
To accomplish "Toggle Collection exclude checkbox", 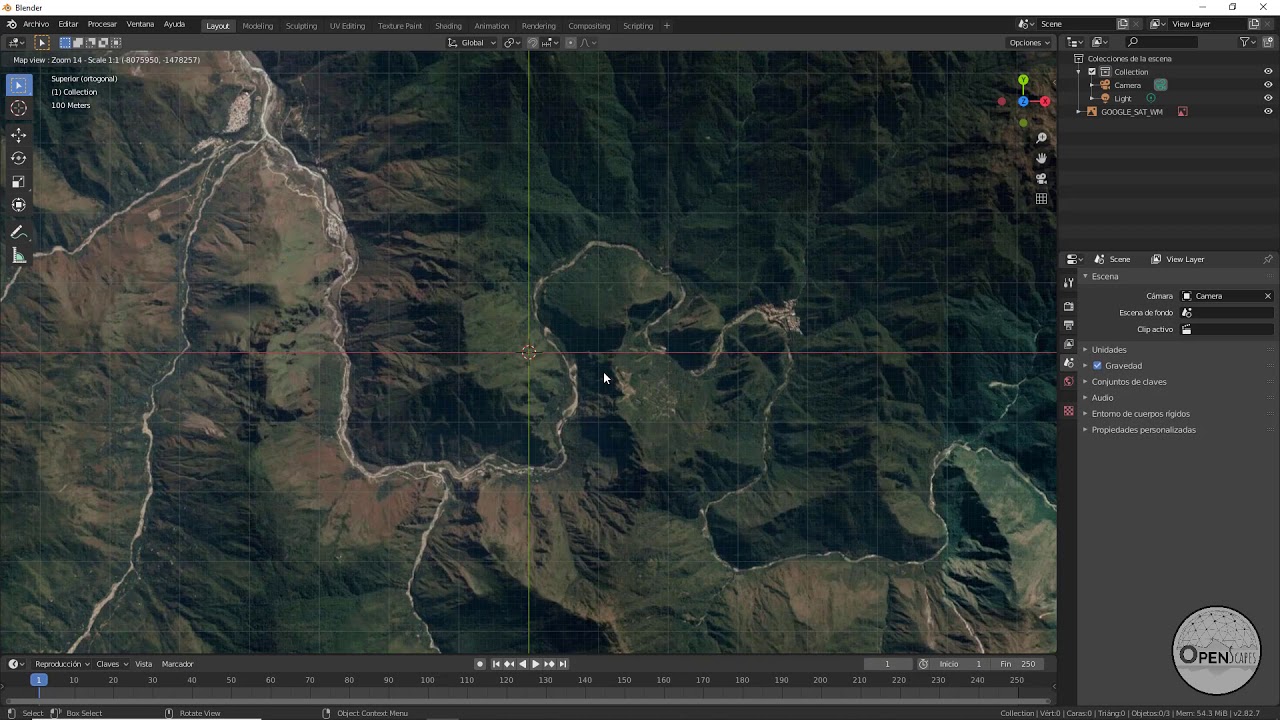I will 1092,72.
